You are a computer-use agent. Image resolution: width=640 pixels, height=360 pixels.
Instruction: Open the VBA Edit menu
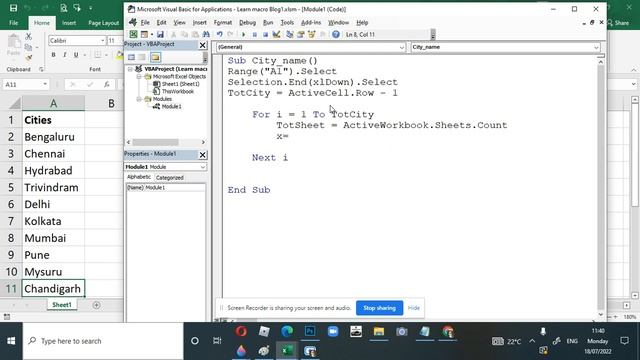tap(162, 22)
